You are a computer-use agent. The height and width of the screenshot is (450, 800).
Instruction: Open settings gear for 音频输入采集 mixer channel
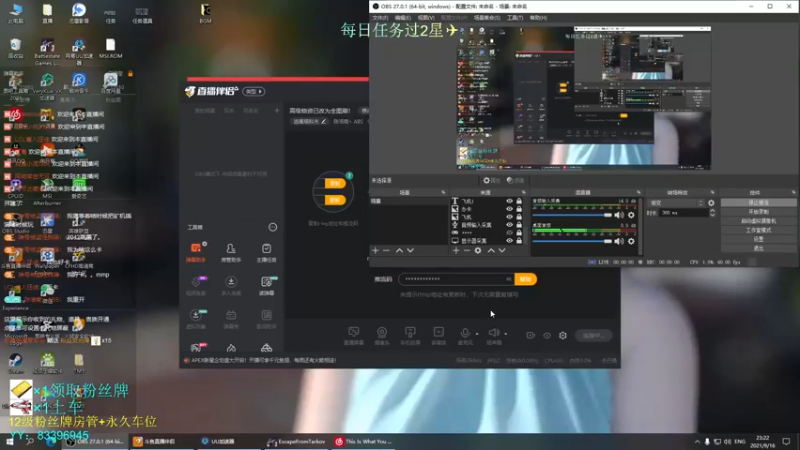click(631, 215)
